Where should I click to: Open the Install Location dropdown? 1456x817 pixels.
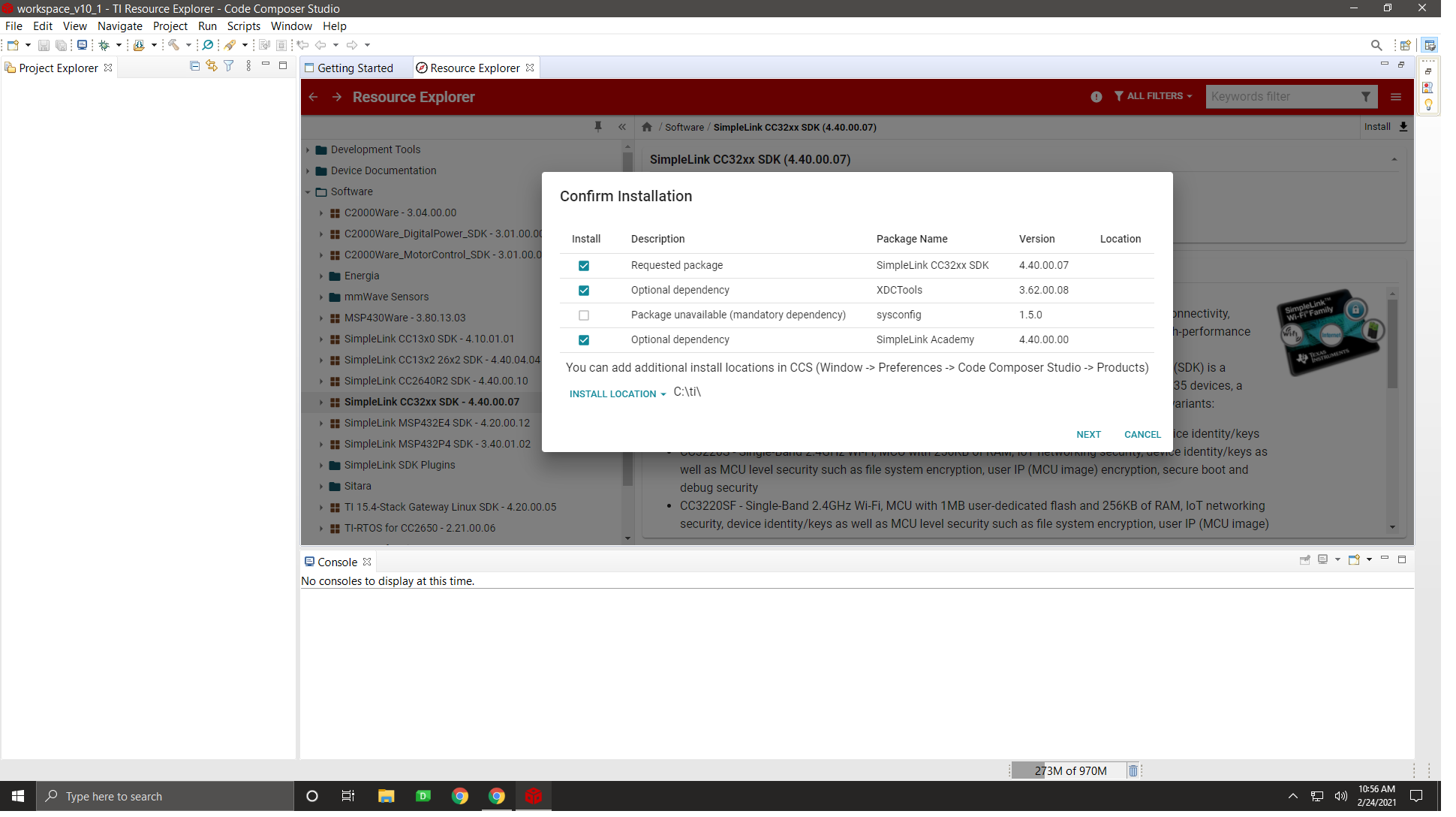coord(617,393)
